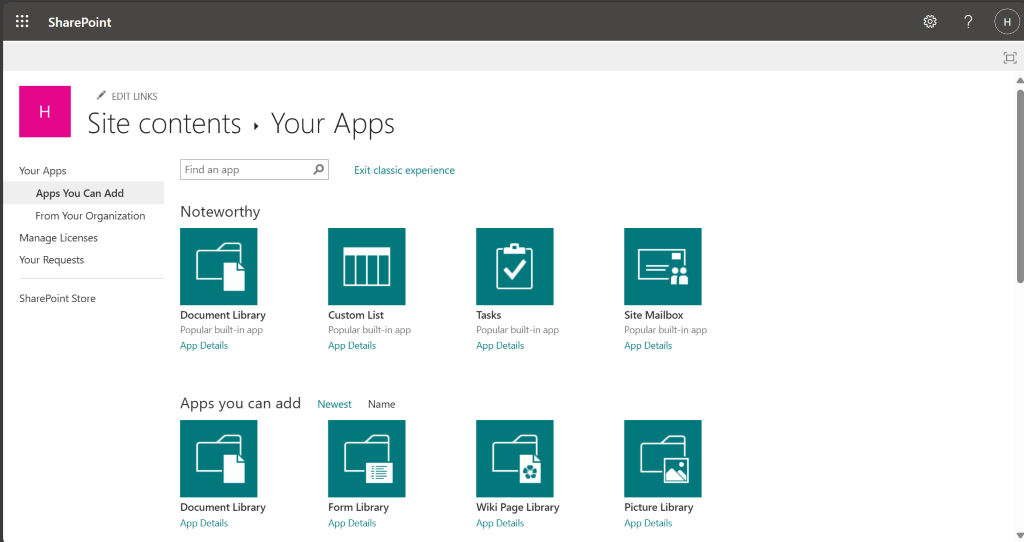Click the Custom List title text

pyautogui.click(x=356, y=315)
